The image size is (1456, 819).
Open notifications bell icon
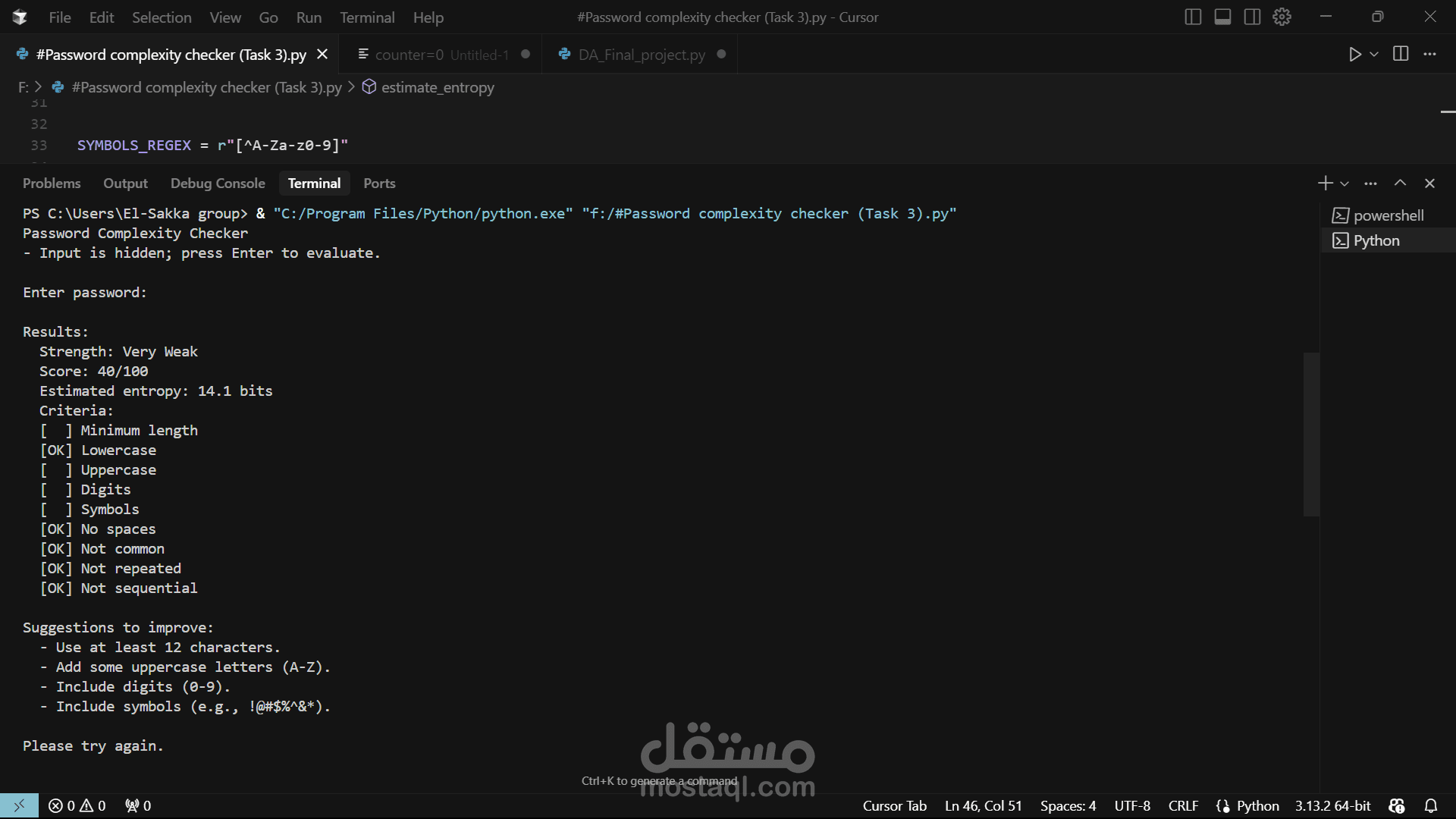click(1430, 805)
